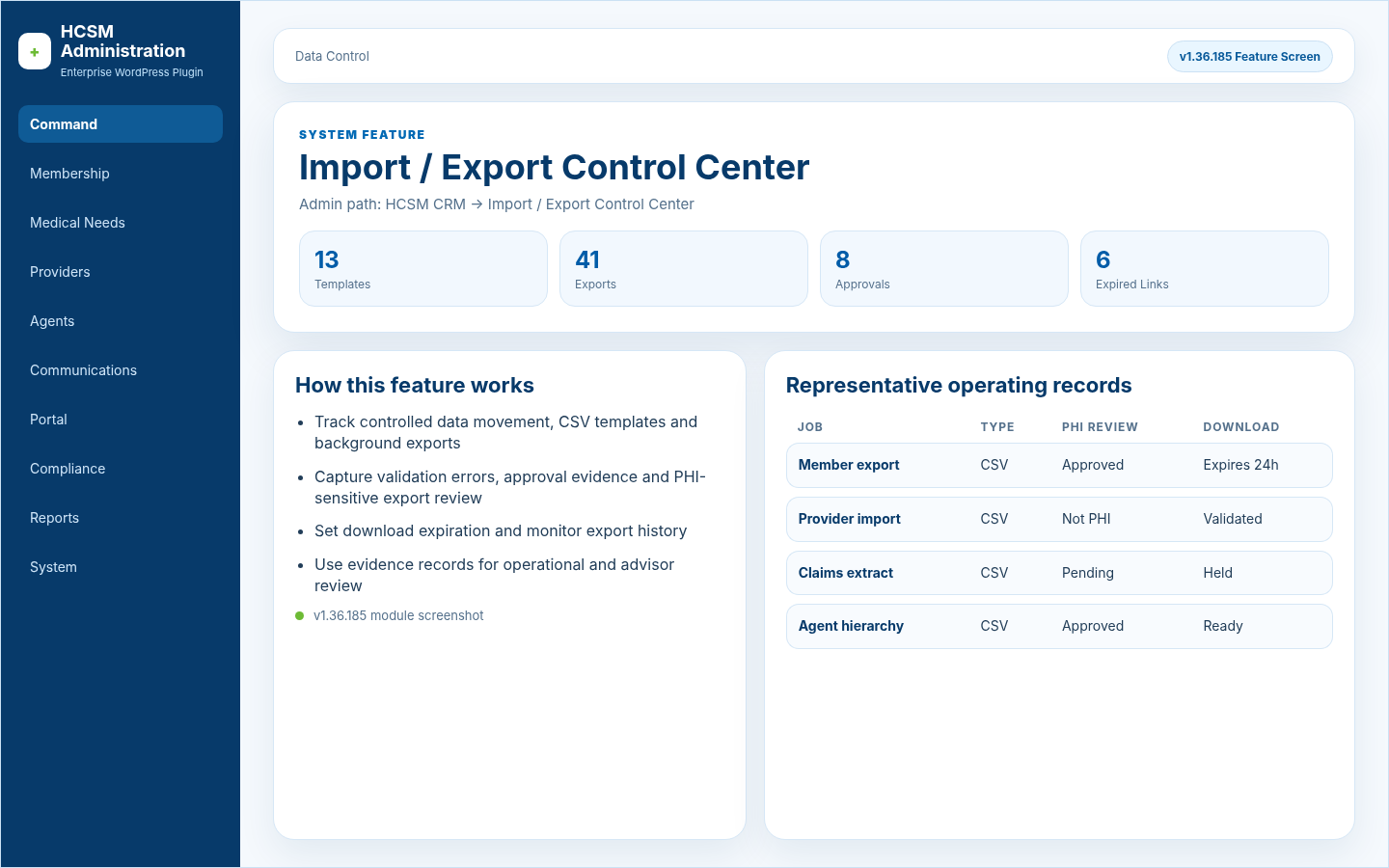Go to Membership in the sidebar
The height and width of the screenshot is (868, 1389).
click(121, 174)
